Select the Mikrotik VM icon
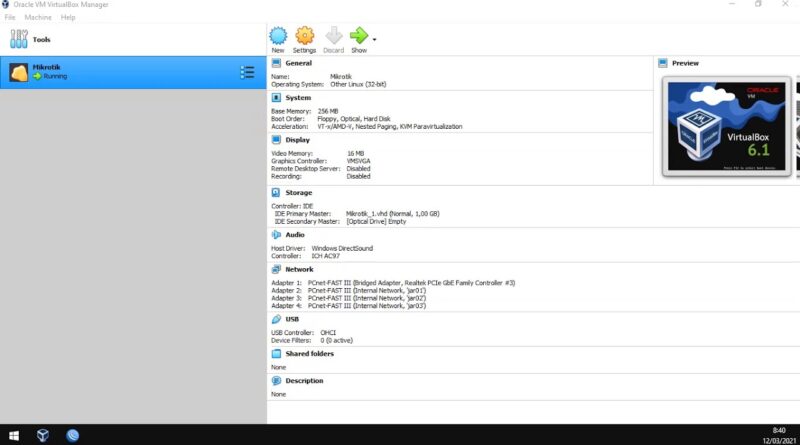Image resolution: width=800 pixels, height=445 pixels. (19, 72)
